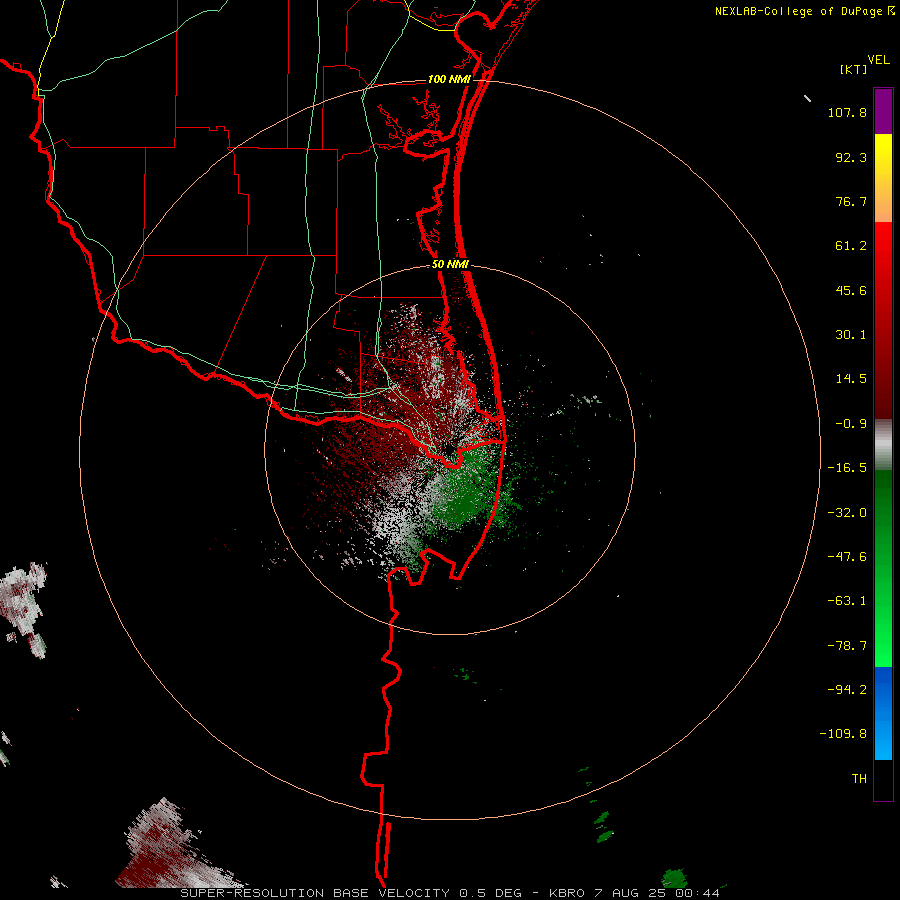Click the NEXLAB-College of DuPage title text
Image resolution: width=900 pixels, height=900 pixels.
click(x=798, y=11)
